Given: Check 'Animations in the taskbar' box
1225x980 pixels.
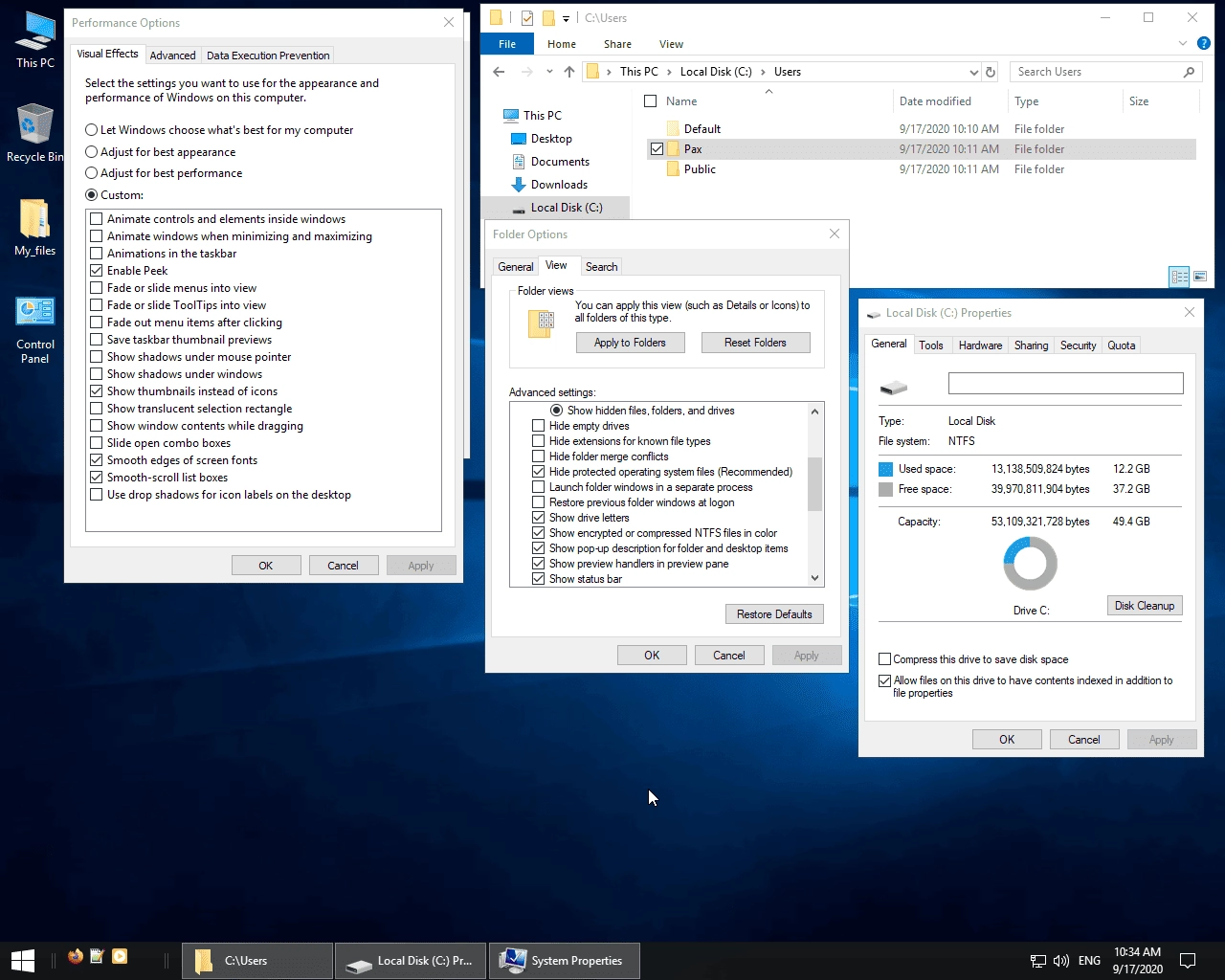Looking at the screenshot, I should click(97, 254).
